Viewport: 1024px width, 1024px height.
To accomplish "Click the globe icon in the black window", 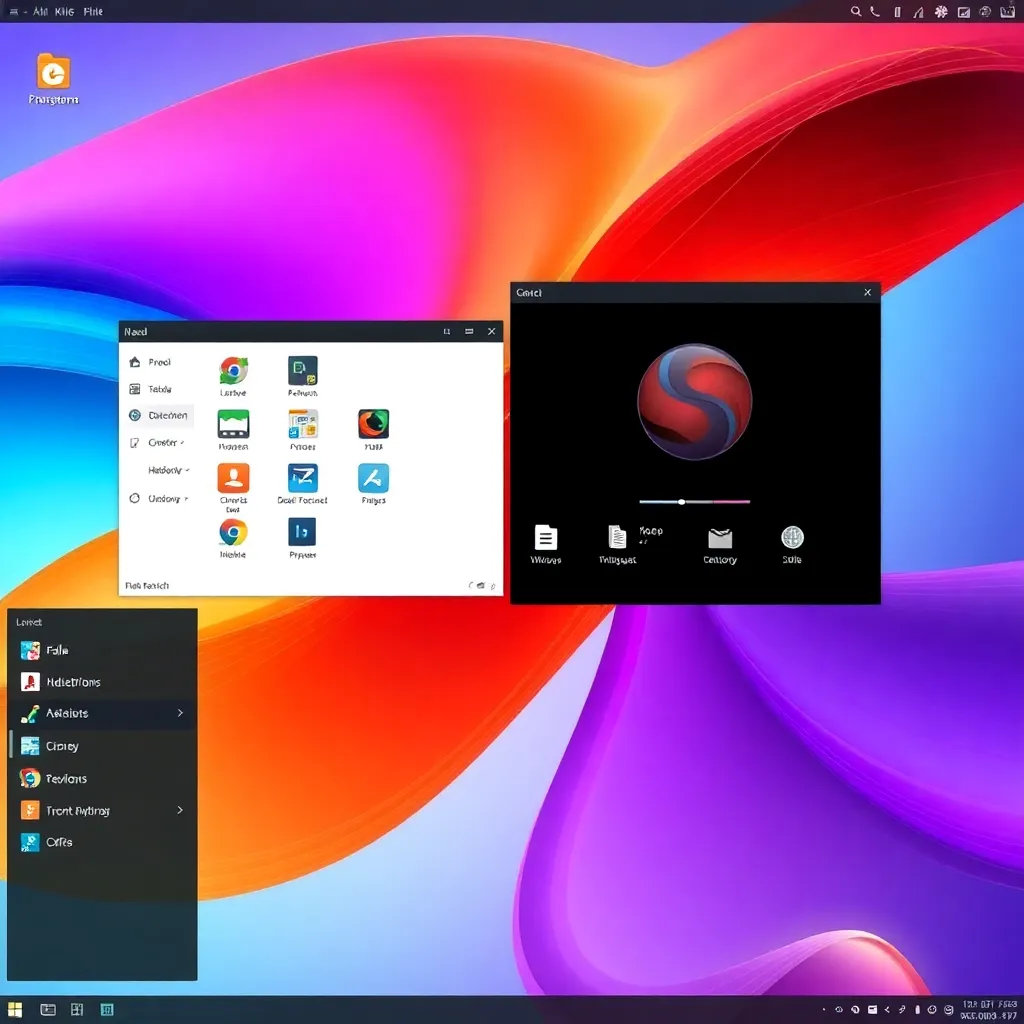I will click(x=792, y=537).
